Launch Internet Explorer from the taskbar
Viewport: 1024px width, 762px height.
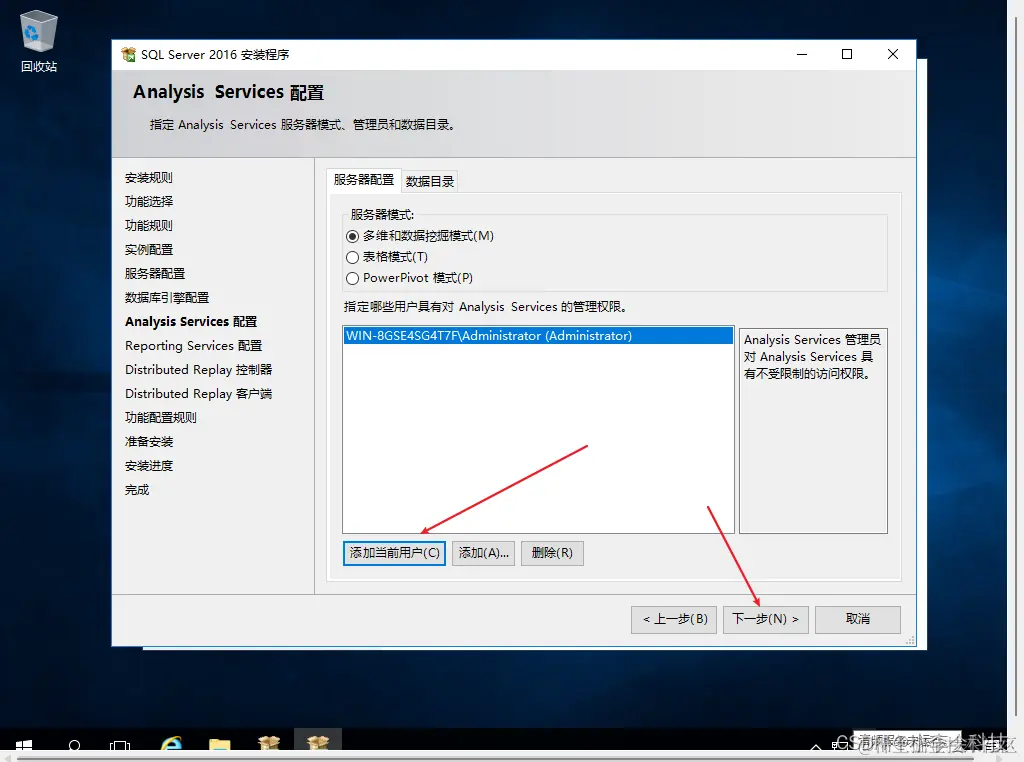click(x=171, y=744)
